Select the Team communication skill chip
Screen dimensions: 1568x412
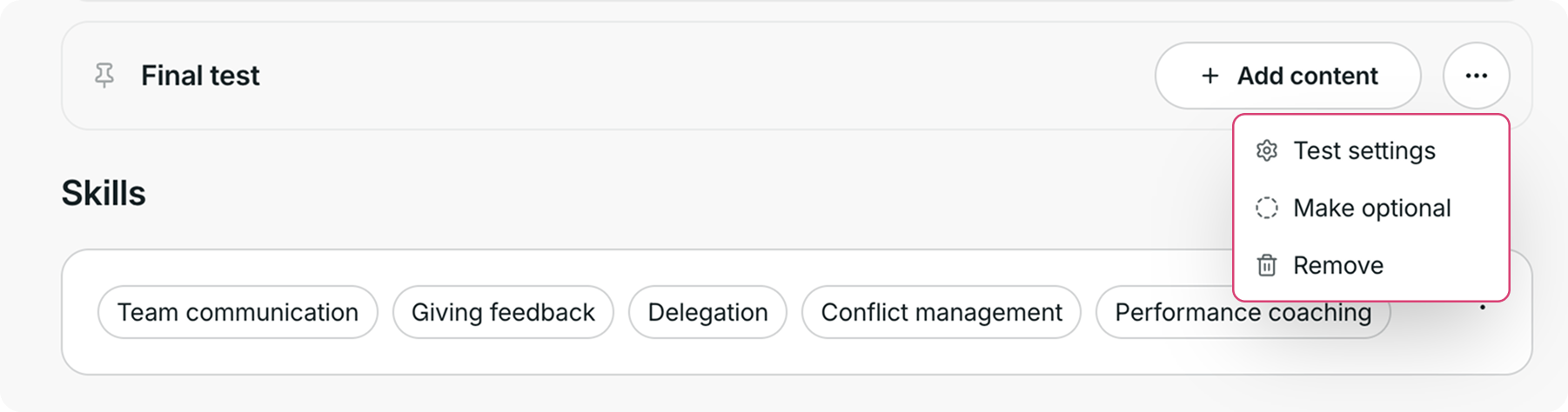click(x=238, y=312)
